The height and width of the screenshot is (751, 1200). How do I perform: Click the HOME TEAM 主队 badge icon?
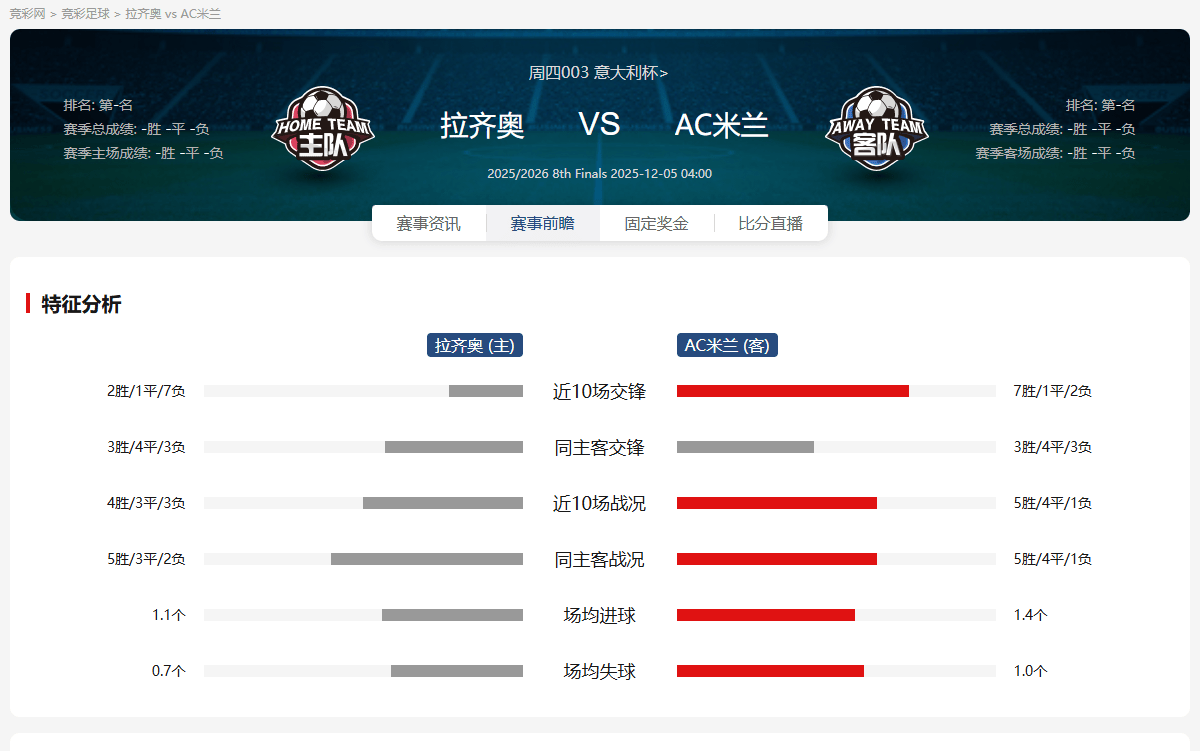pos(322,128)
